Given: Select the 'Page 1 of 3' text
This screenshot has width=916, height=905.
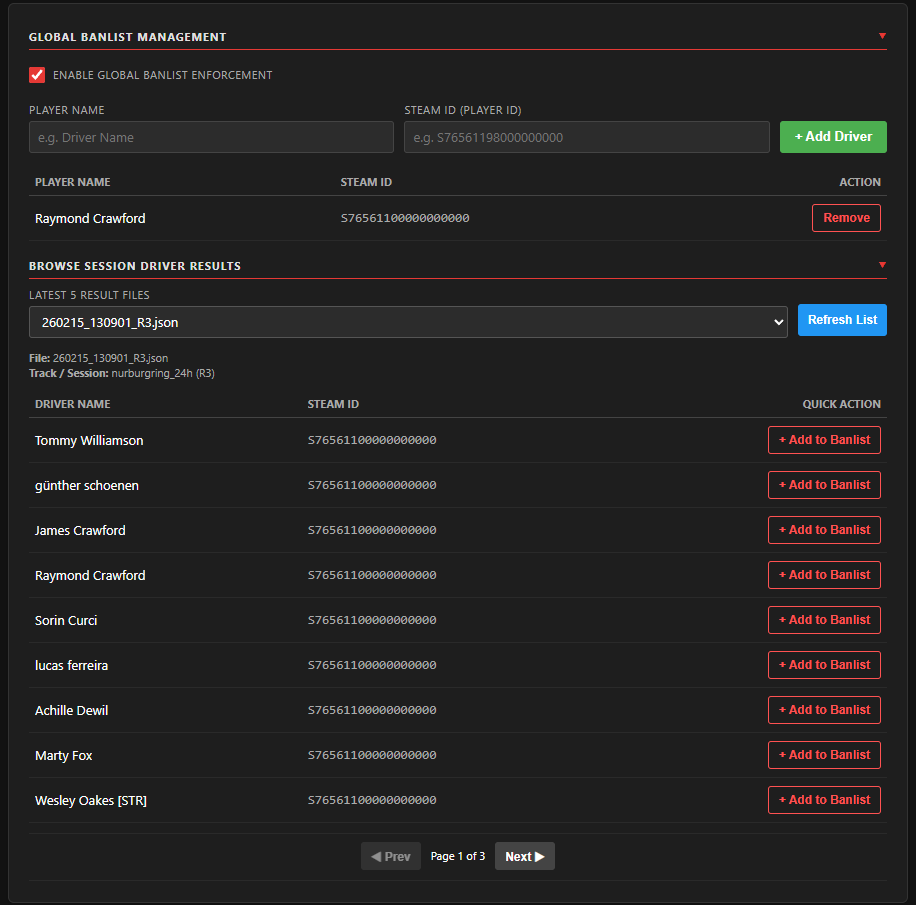Looking at the screenshot, I should point(458,856).
